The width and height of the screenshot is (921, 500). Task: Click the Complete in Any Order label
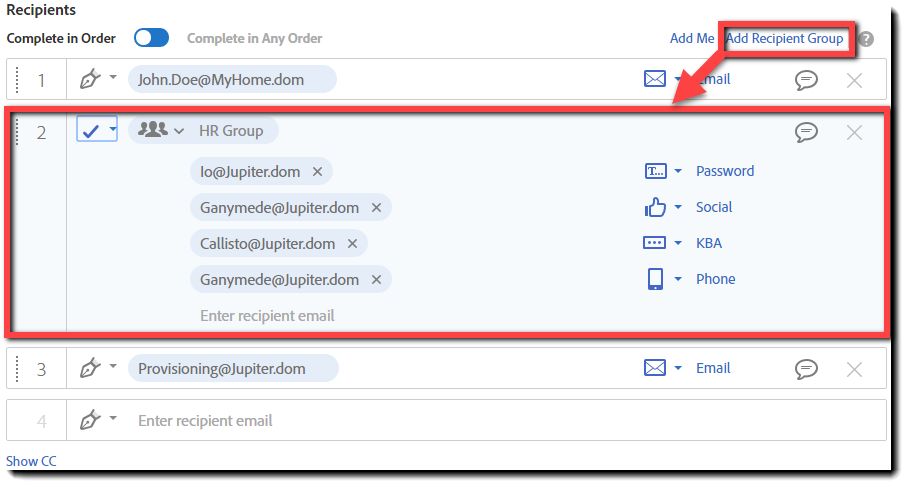pos(254,38)
